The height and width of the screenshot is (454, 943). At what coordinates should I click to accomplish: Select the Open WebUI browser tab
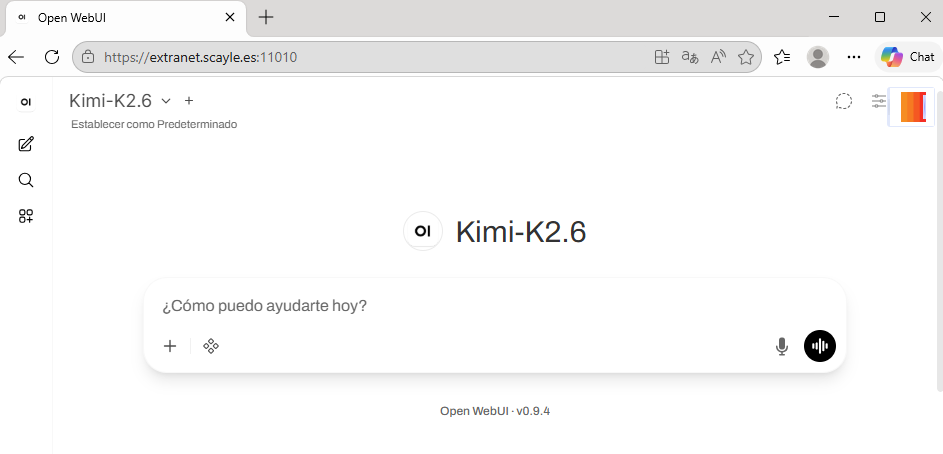[x=125, y=18]
